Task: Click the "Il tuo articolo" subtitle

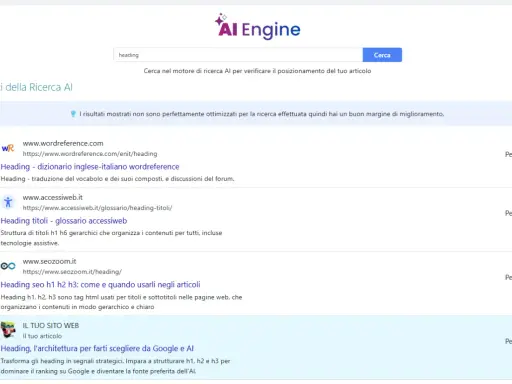Action: tap(42, 336)
